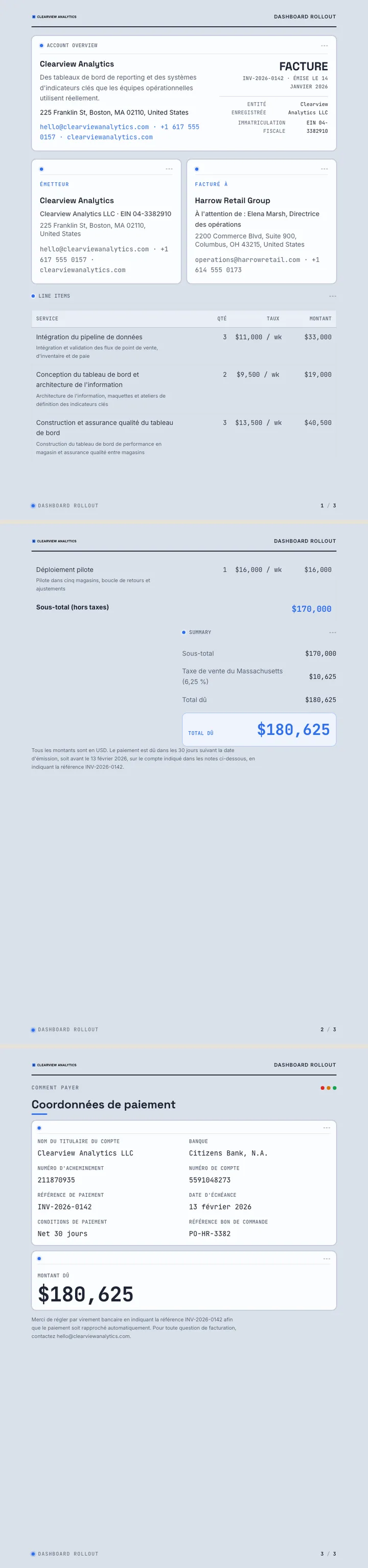The image size is (368, 1568).
Task: Open the dashes menu on Account Overview card
Action: click(x=324, y=45)
